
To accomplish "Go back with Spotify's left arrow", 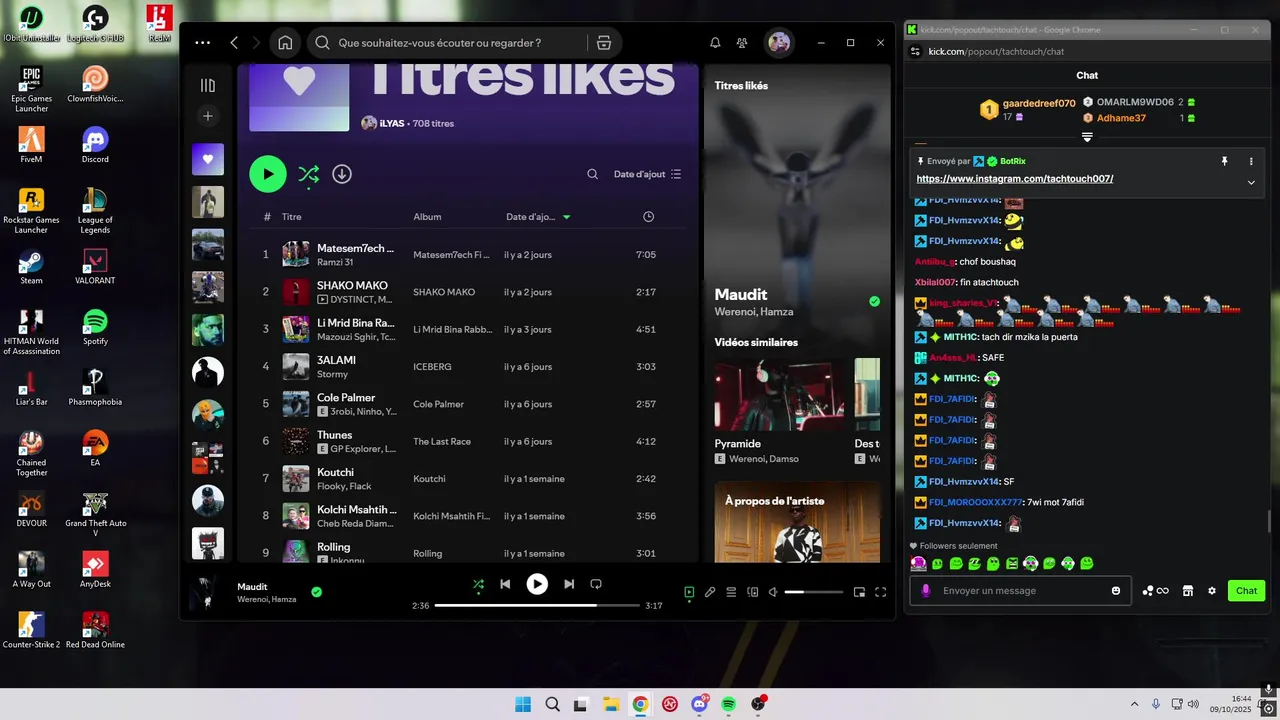I will tap(234, 43).
